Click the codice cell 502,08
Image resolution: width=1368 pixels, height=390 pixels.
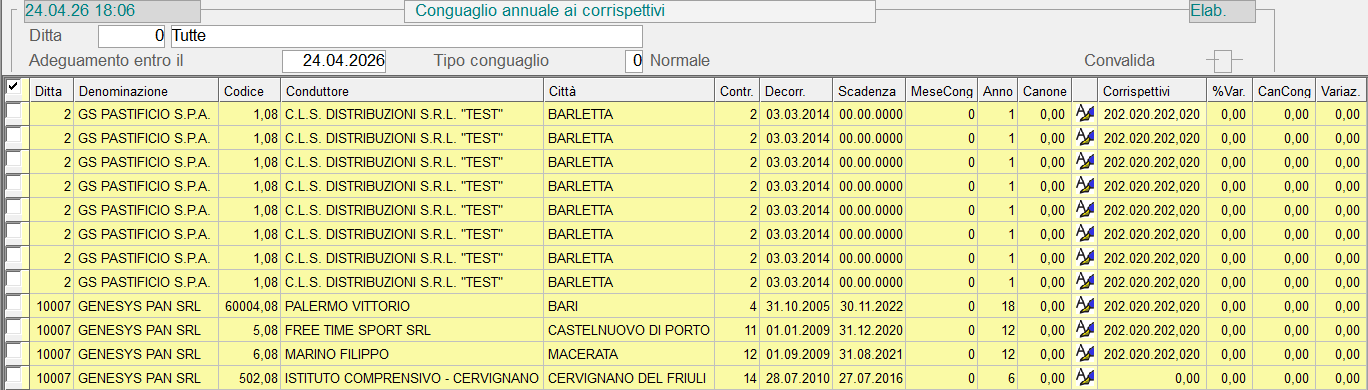click(x=249, y=378)
